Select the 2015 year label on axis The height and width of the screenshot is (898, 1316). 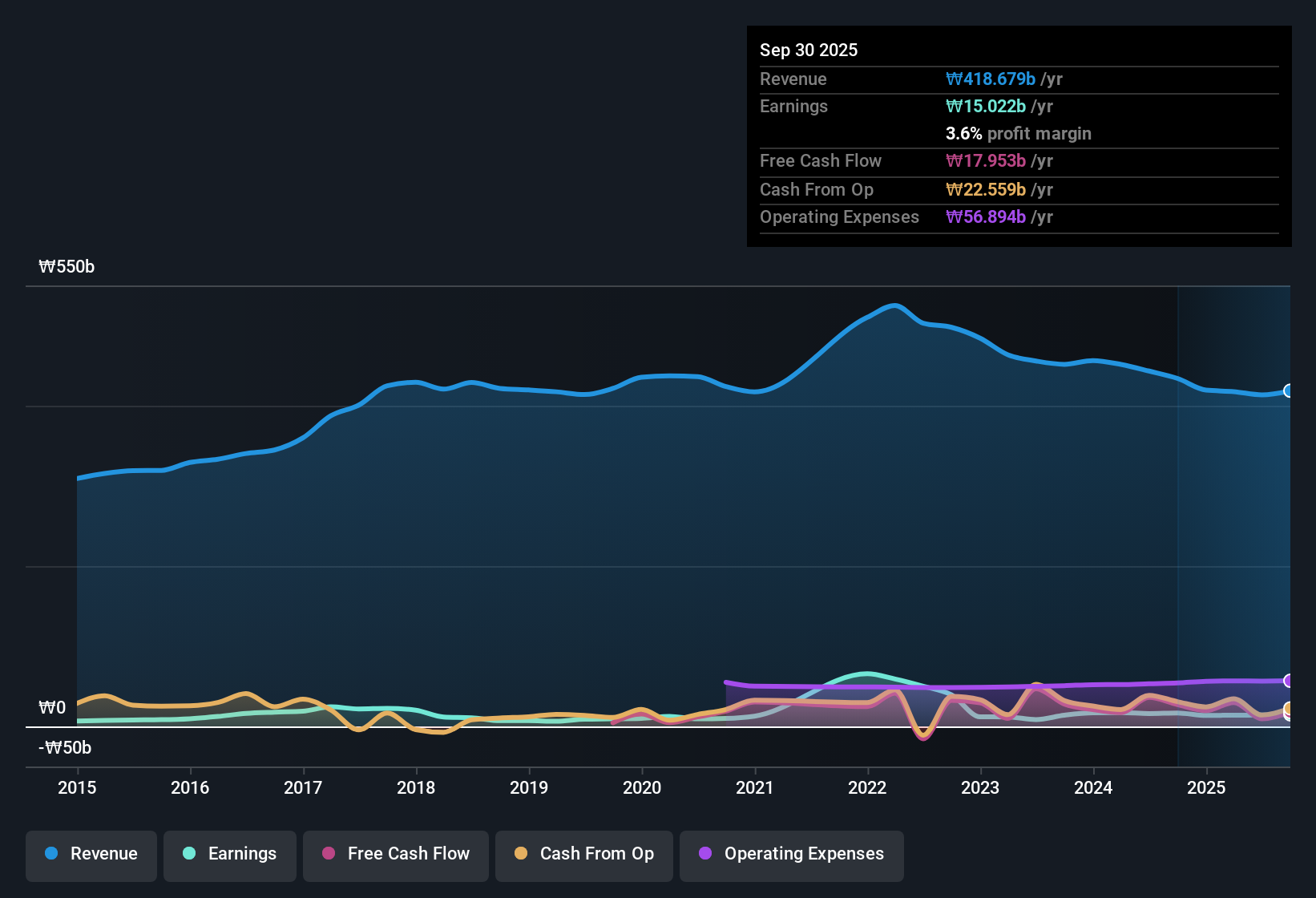pyautogui.click(x=77, y=788)
